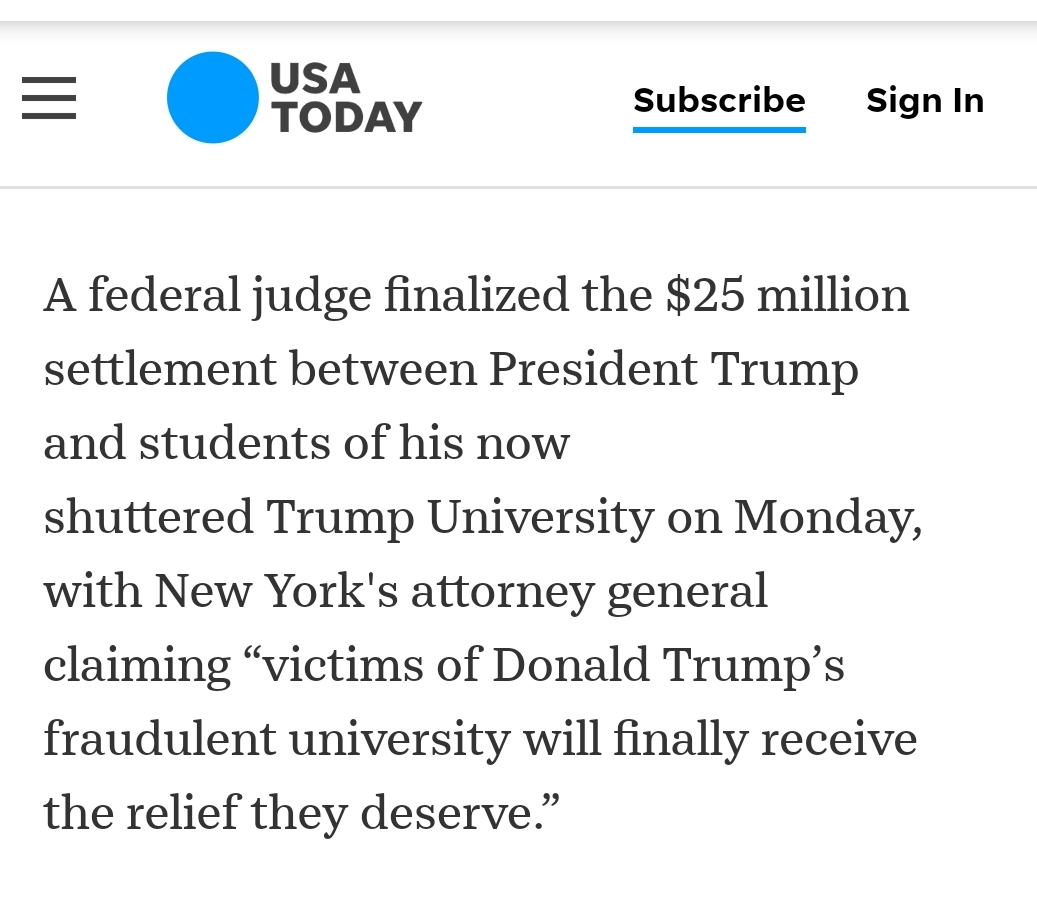Click the "$25 million" text
The width and height of the screenshot is (1037, 902).
[x=787, y=295]
